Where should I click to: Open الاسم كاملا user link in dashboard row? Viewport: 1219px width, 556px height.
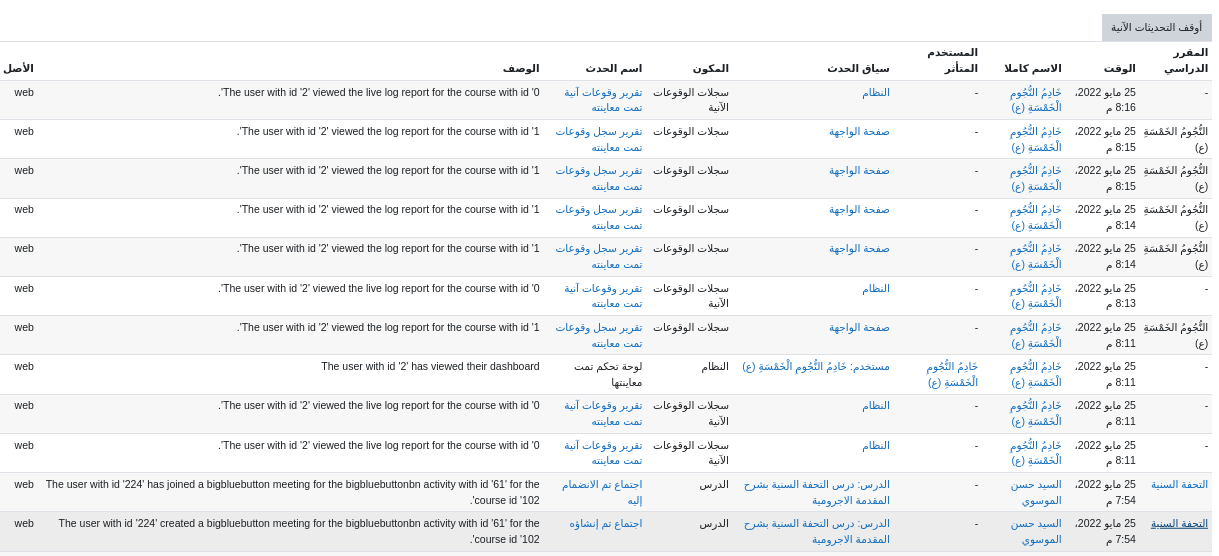coord(1036,374)
